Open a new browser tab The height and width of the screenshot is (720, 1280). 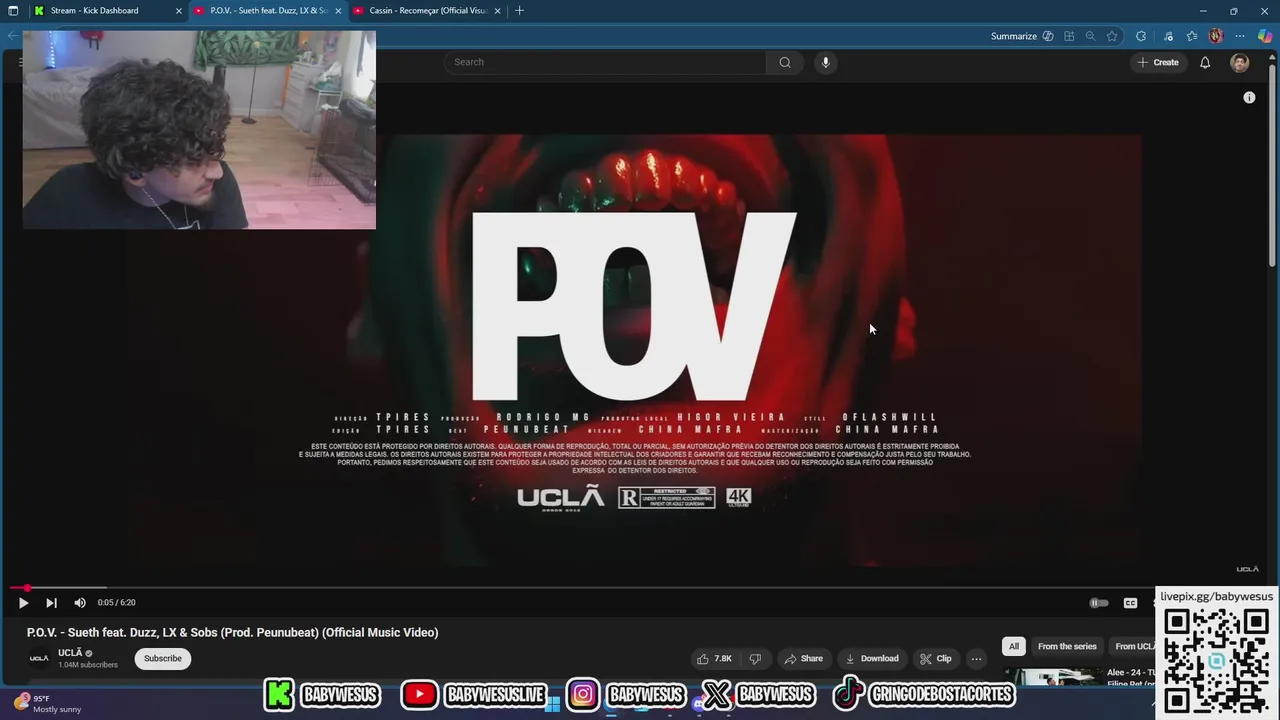[x=519, y=10]
